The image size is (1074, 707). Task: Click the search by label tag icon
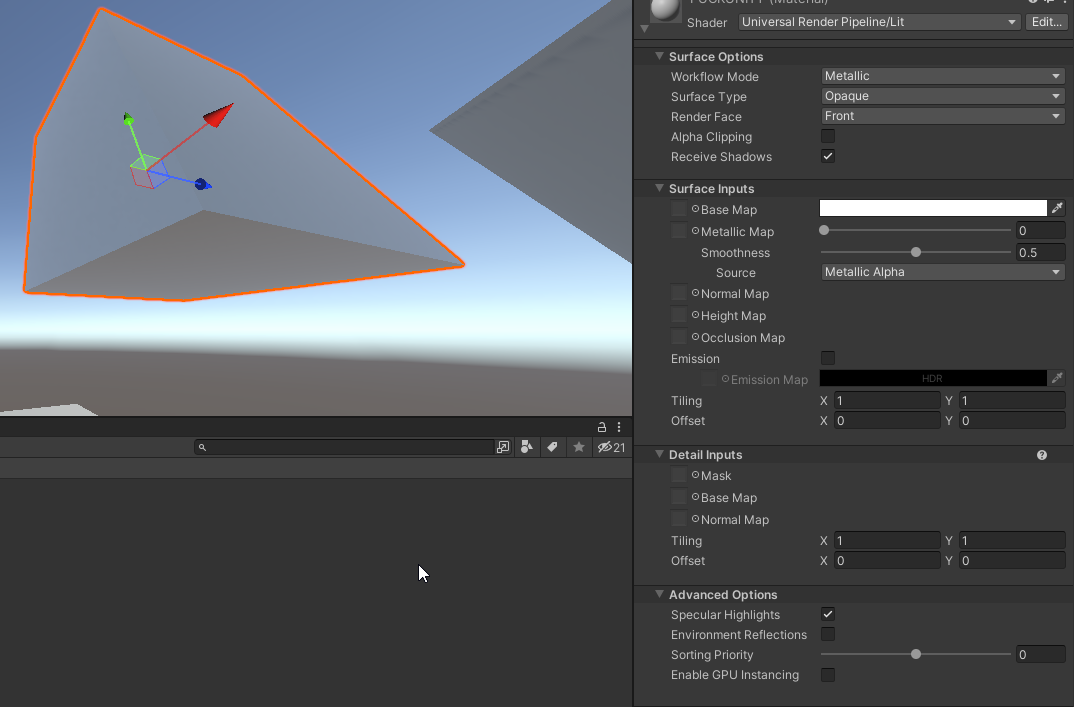(x=552, y=447)
